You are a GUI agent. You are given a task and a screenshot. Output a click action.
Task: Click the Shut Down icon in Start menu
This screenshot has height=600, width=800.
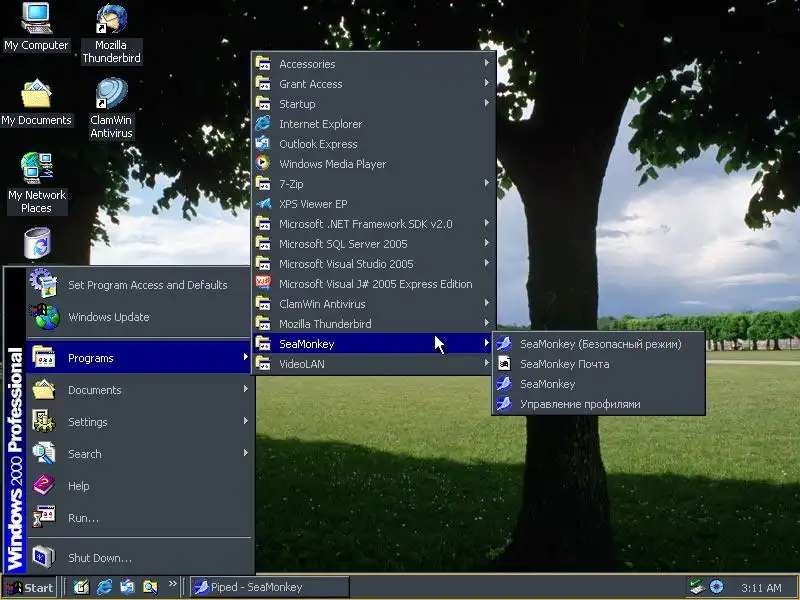point(44,557)
